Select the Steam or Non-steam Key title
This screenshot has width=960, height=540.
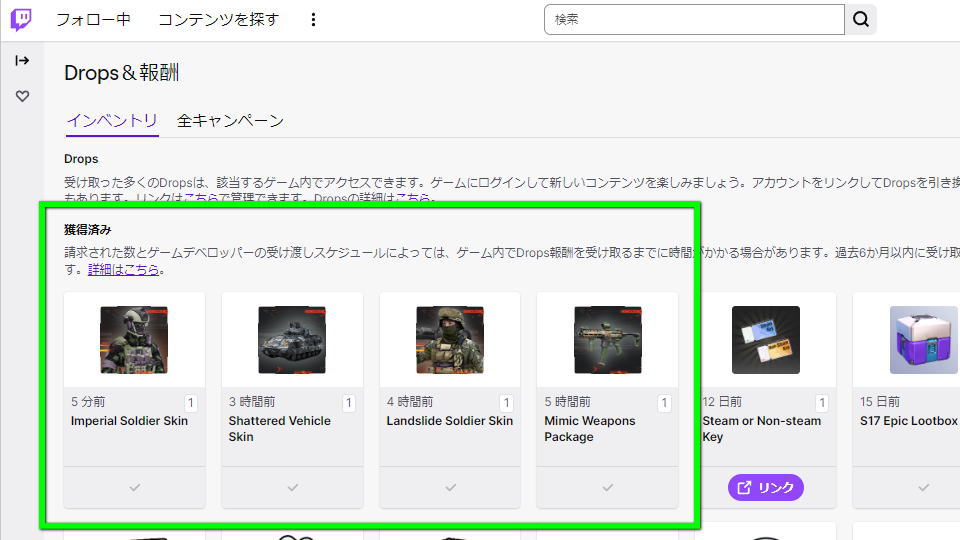point(762,429)
